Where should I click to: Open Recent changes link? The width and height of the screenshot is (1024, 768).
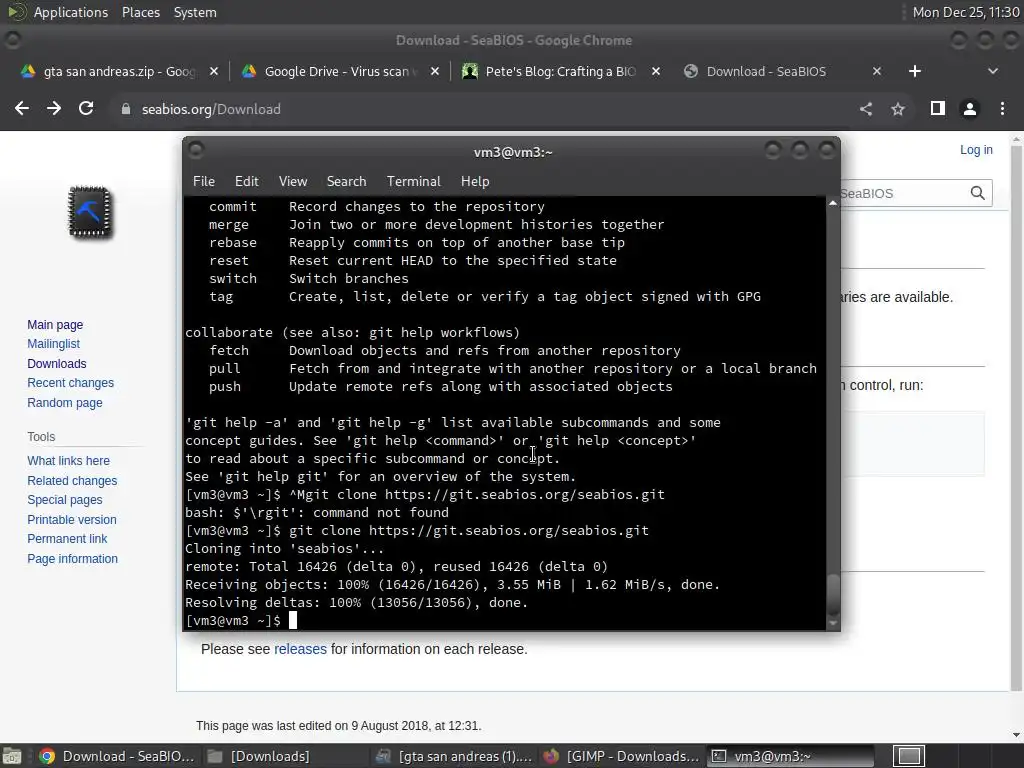pos(71,383)
